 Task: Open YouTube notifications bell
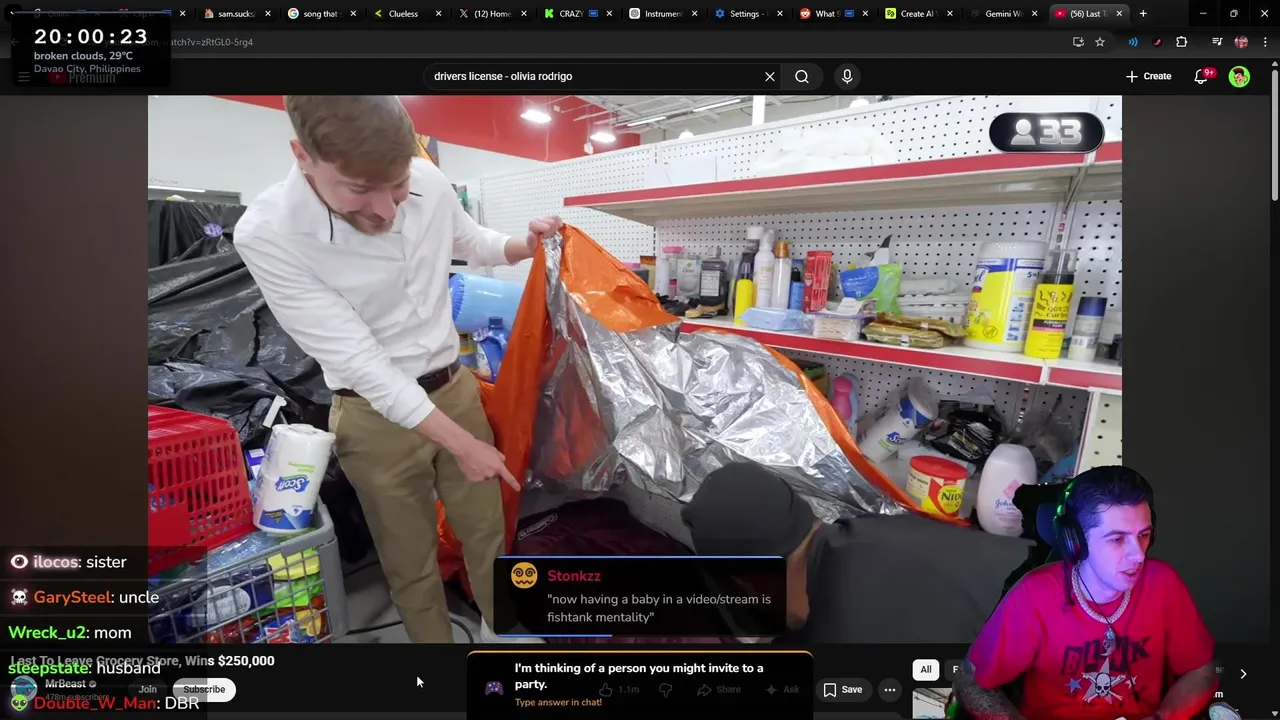coord(1201,76)
